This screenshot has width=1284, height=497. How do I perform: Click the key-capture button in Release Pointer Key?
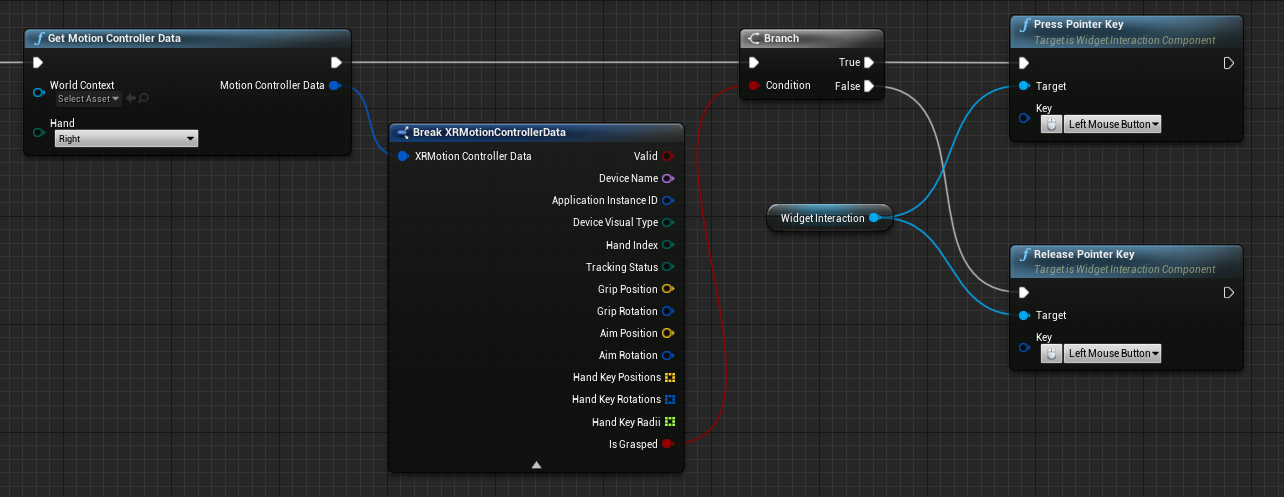coord(1051,353)
